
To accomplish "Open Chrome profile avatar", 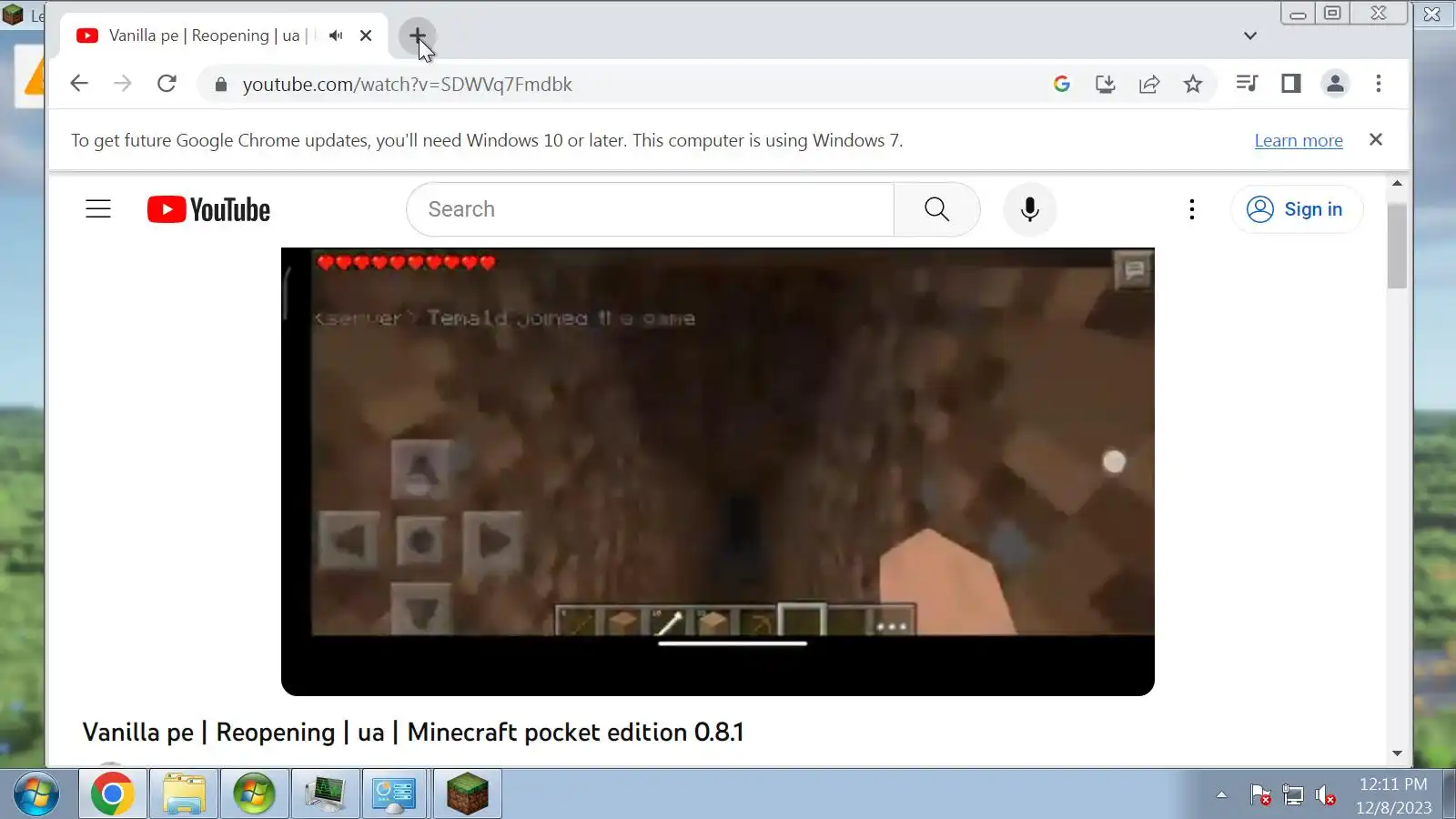I will pyautogui.click(x=1335, y=84).
